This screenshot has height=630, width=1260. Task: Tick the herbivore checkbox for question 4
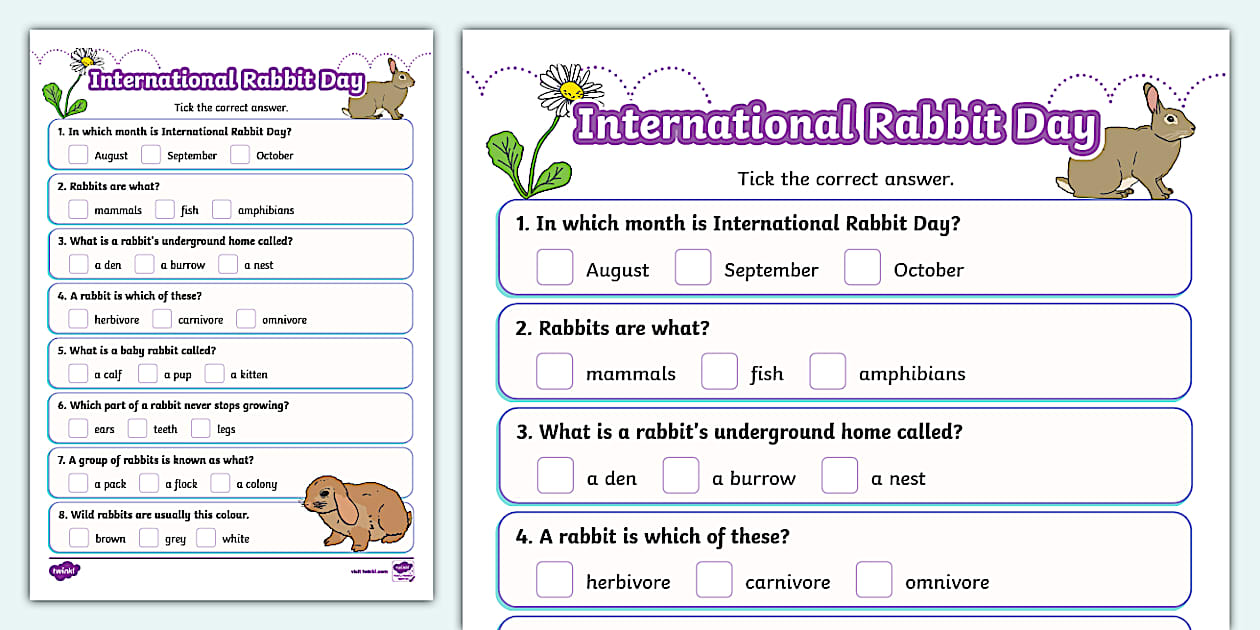coord(78,318)
